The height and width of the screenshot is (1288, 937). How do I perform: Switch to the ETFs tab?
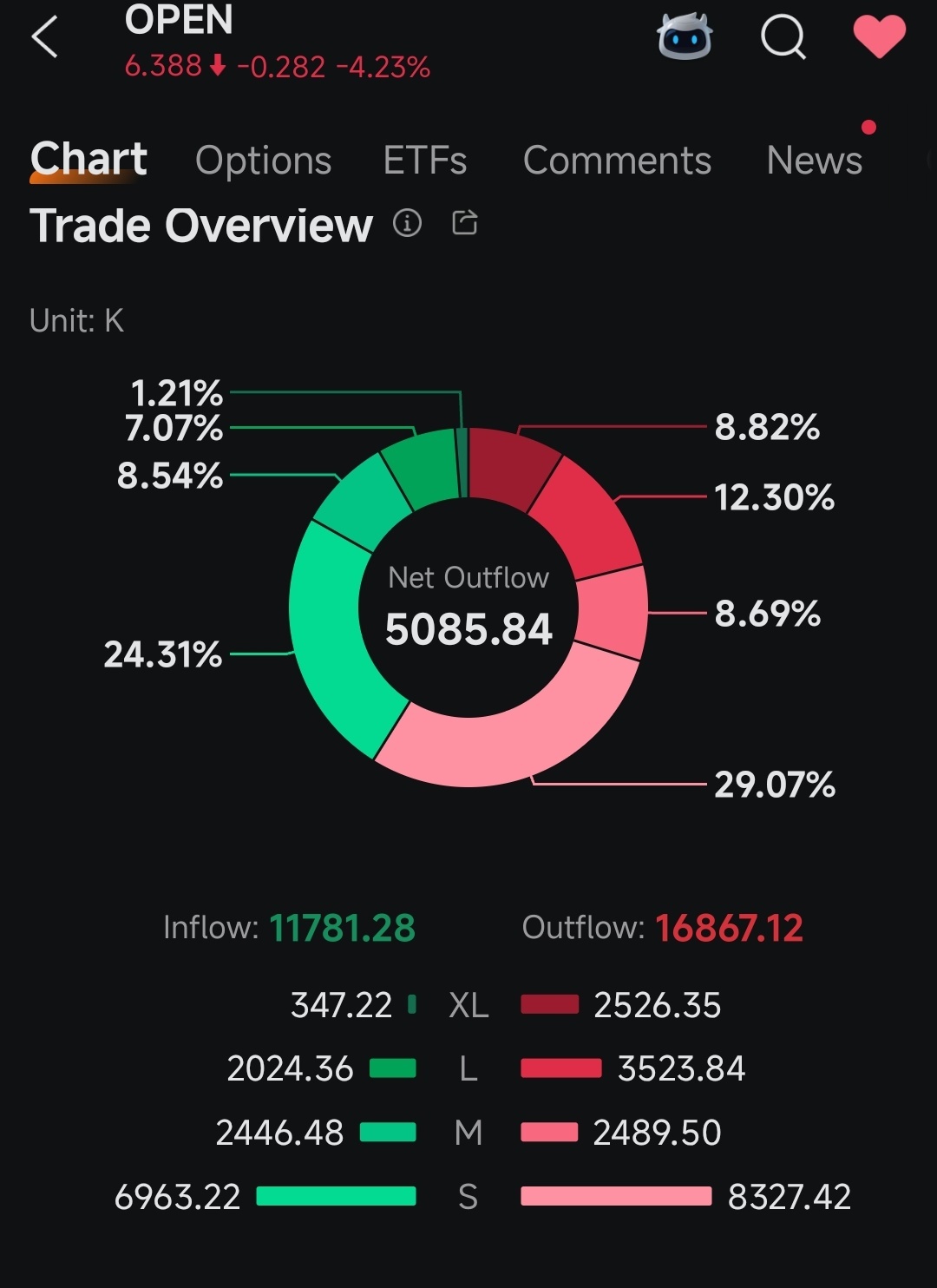coord(425,161)
